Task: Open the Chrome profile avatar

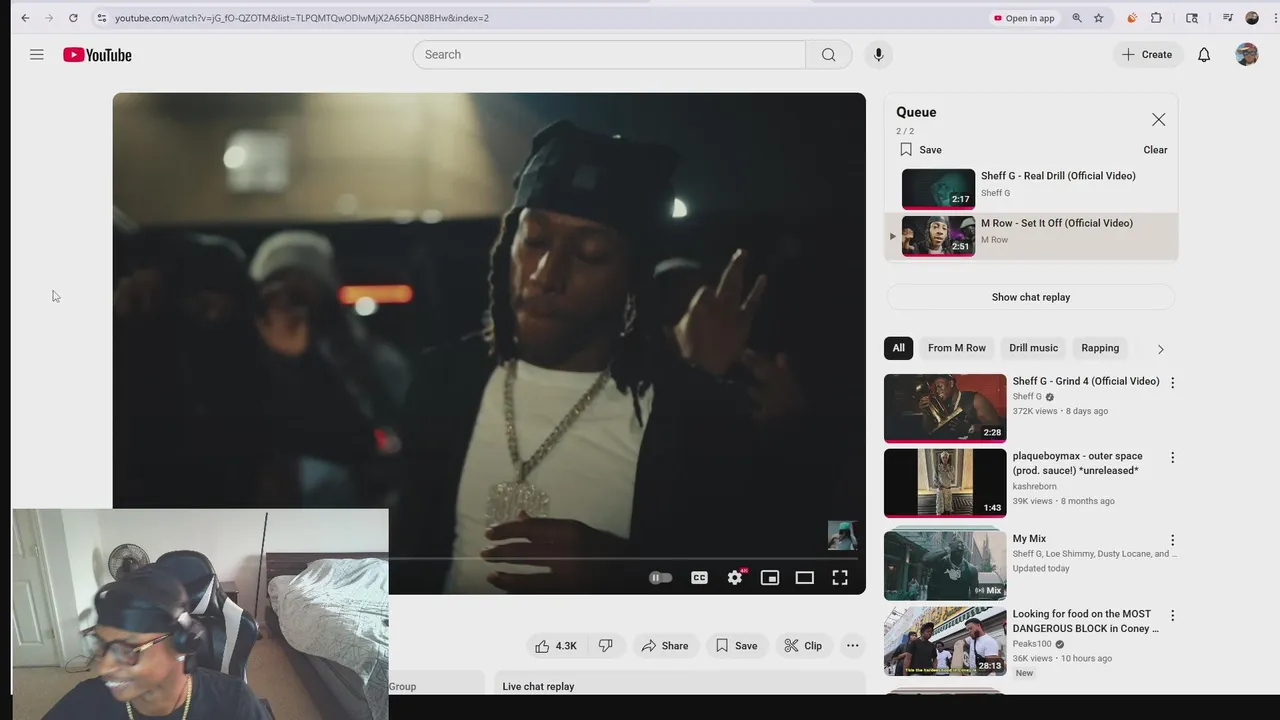Action: tap(1252, 18)
